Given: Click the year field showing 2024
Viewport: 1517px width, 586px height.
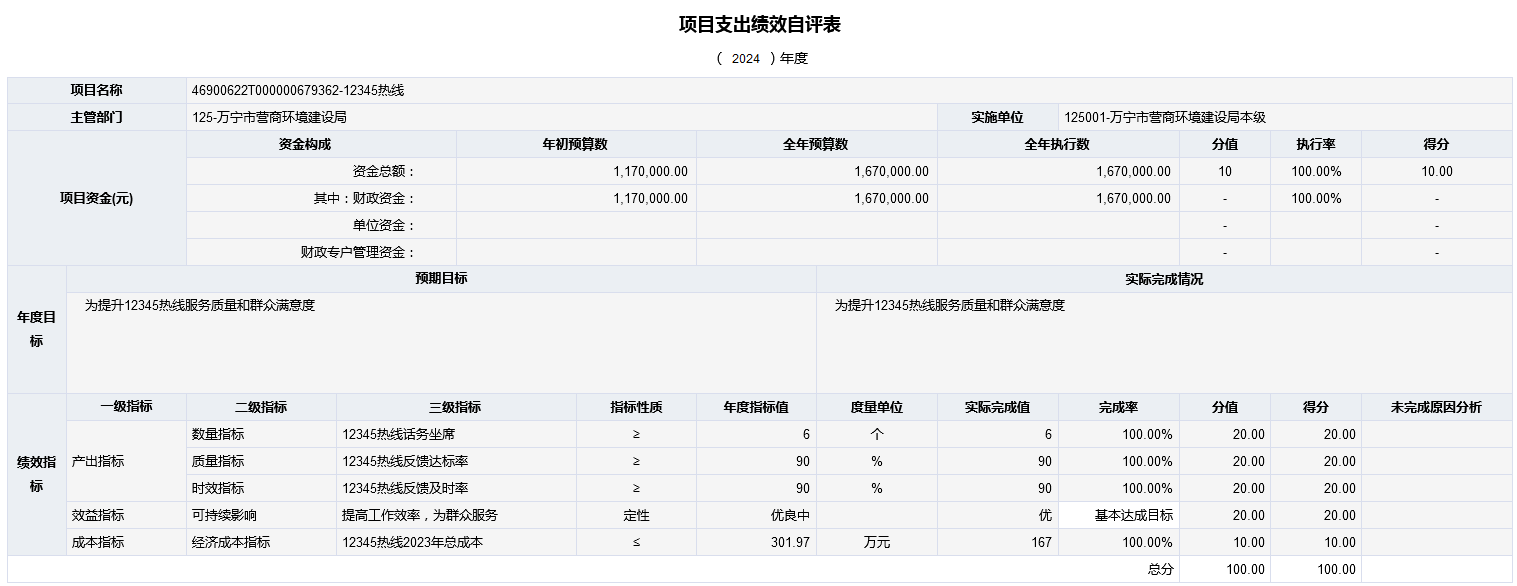Looking at the screenshot, I should pos(745,59).
